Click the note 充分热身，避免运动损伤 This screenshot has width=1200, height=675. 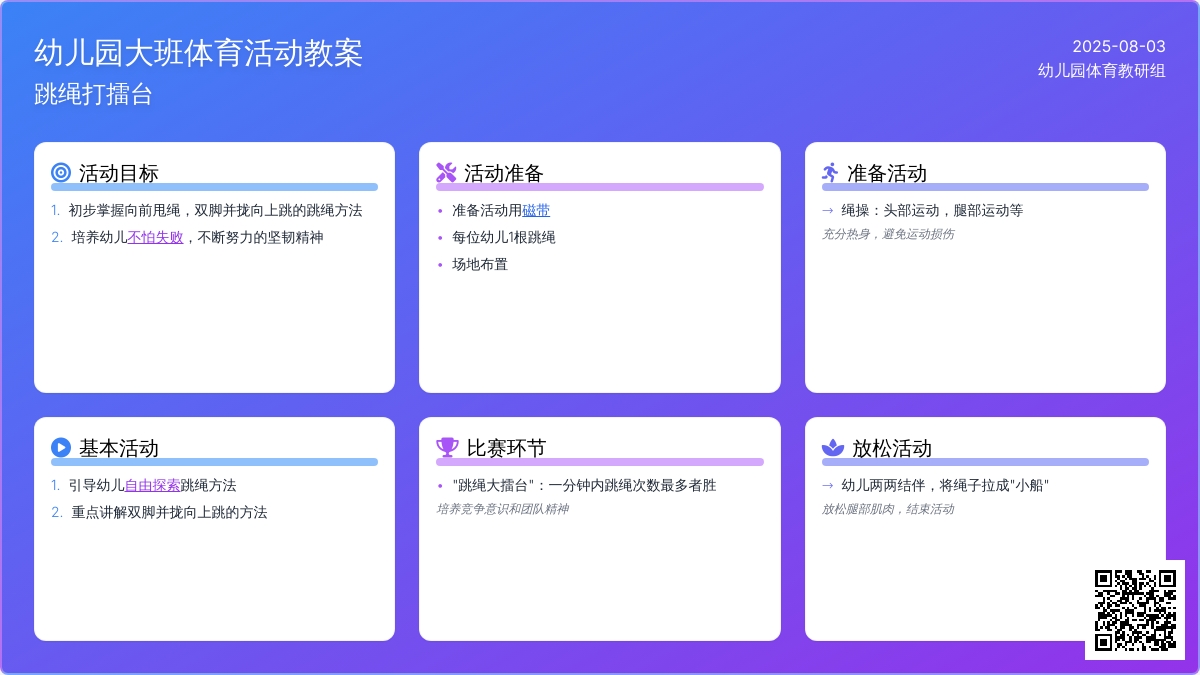pos(888,234)
